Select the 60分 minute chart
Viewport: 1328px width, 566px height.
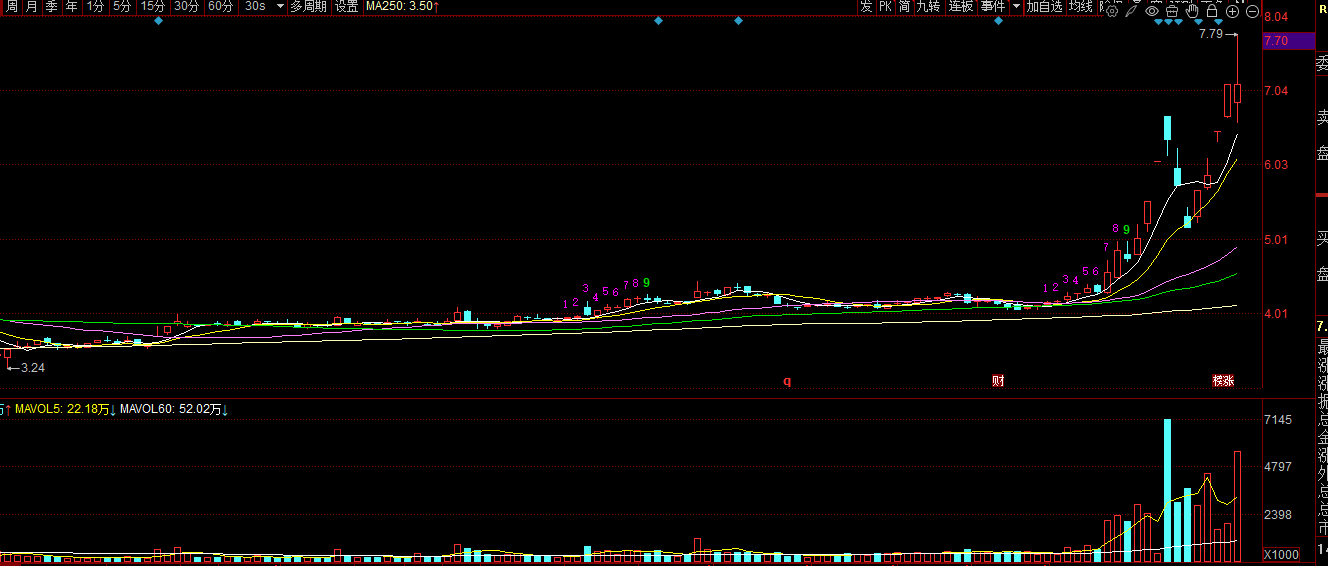220,6
